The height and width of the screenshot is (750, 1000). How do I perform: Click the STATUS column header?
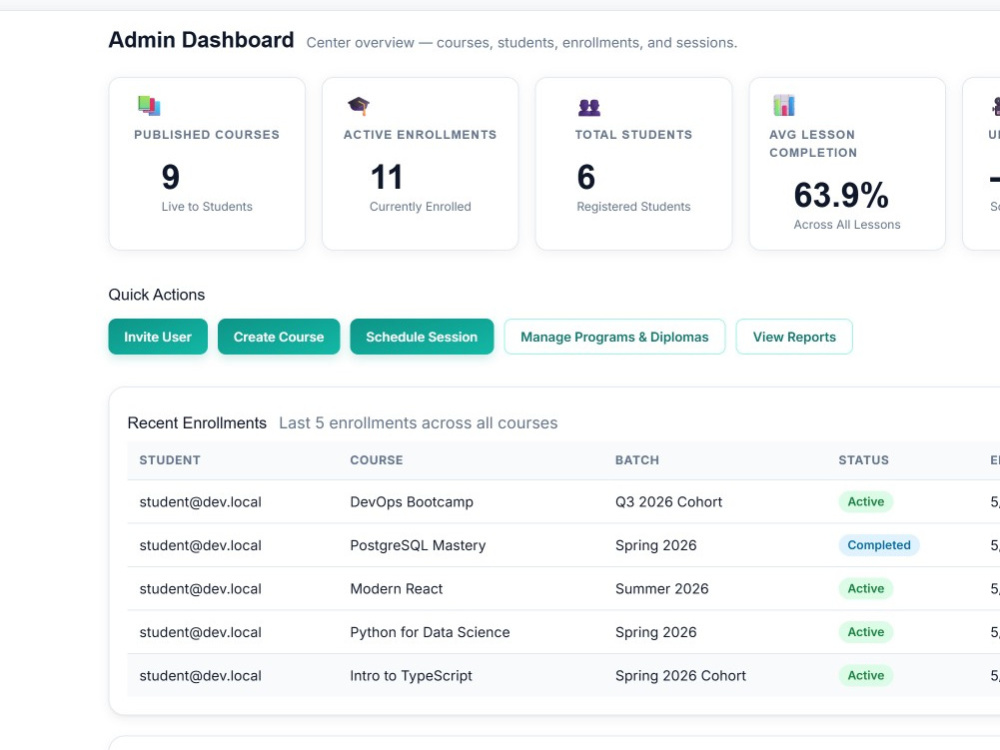(864, 460)
